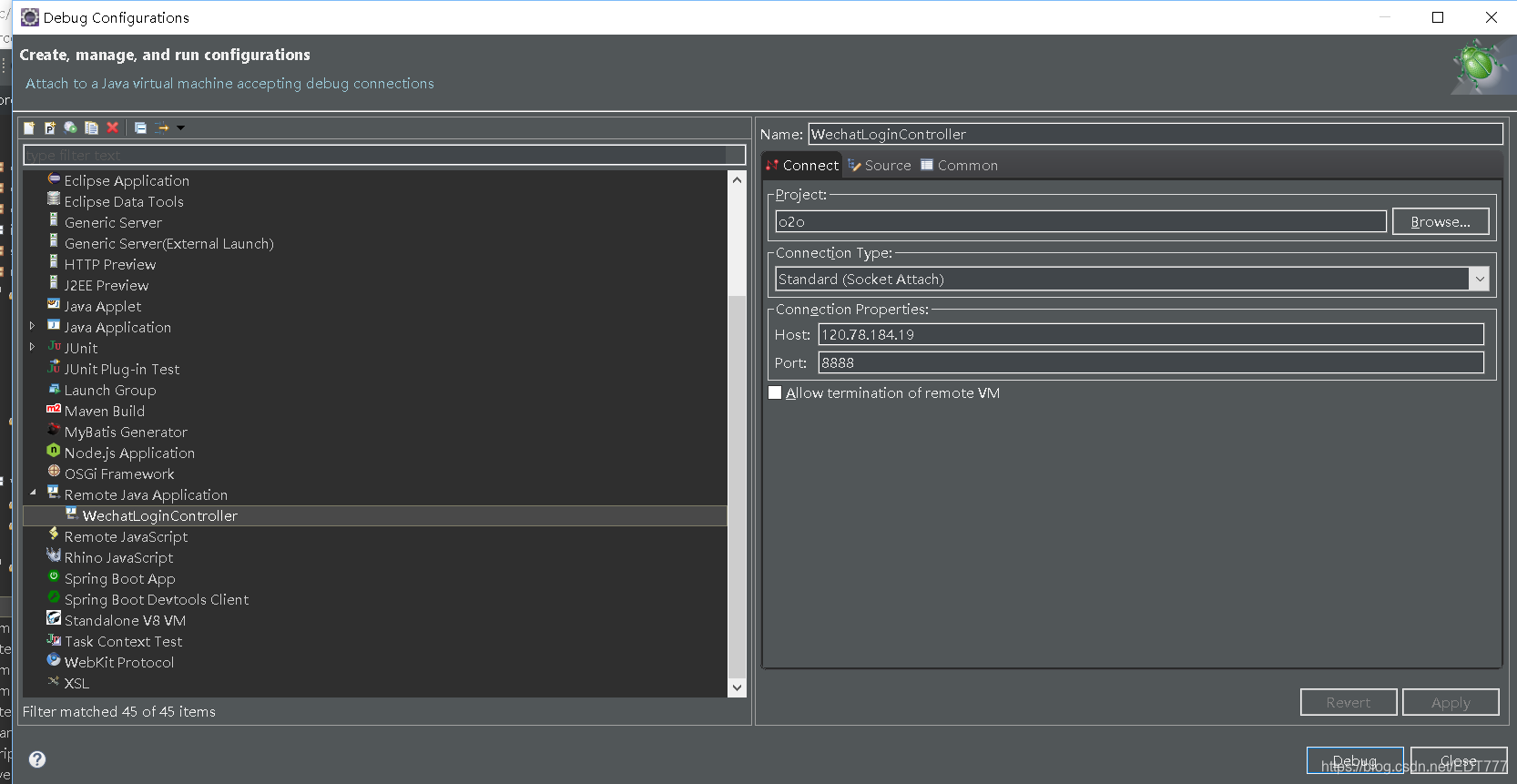Collapse the Remote Java Application node

33,493
